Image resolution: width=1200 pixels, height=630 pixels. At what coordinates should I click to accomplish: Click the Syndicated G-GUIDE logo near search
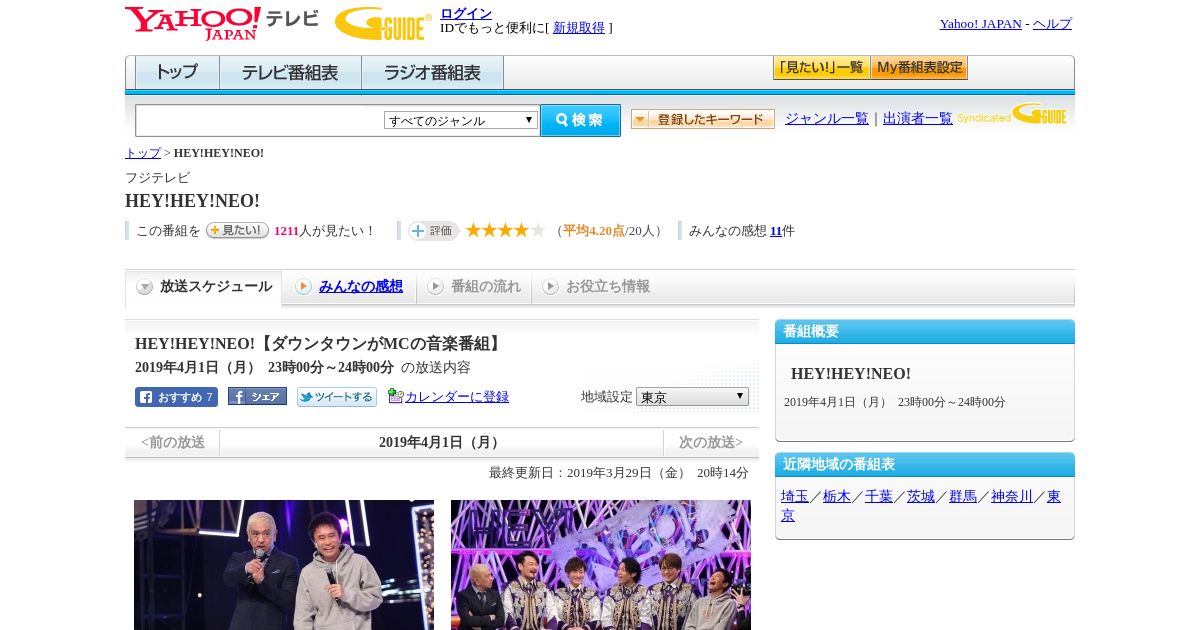(x=1012, y=114)
